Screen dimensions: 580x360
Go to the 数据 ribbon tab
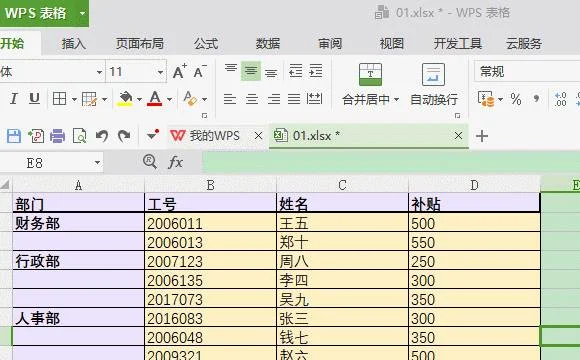[268, 44]
